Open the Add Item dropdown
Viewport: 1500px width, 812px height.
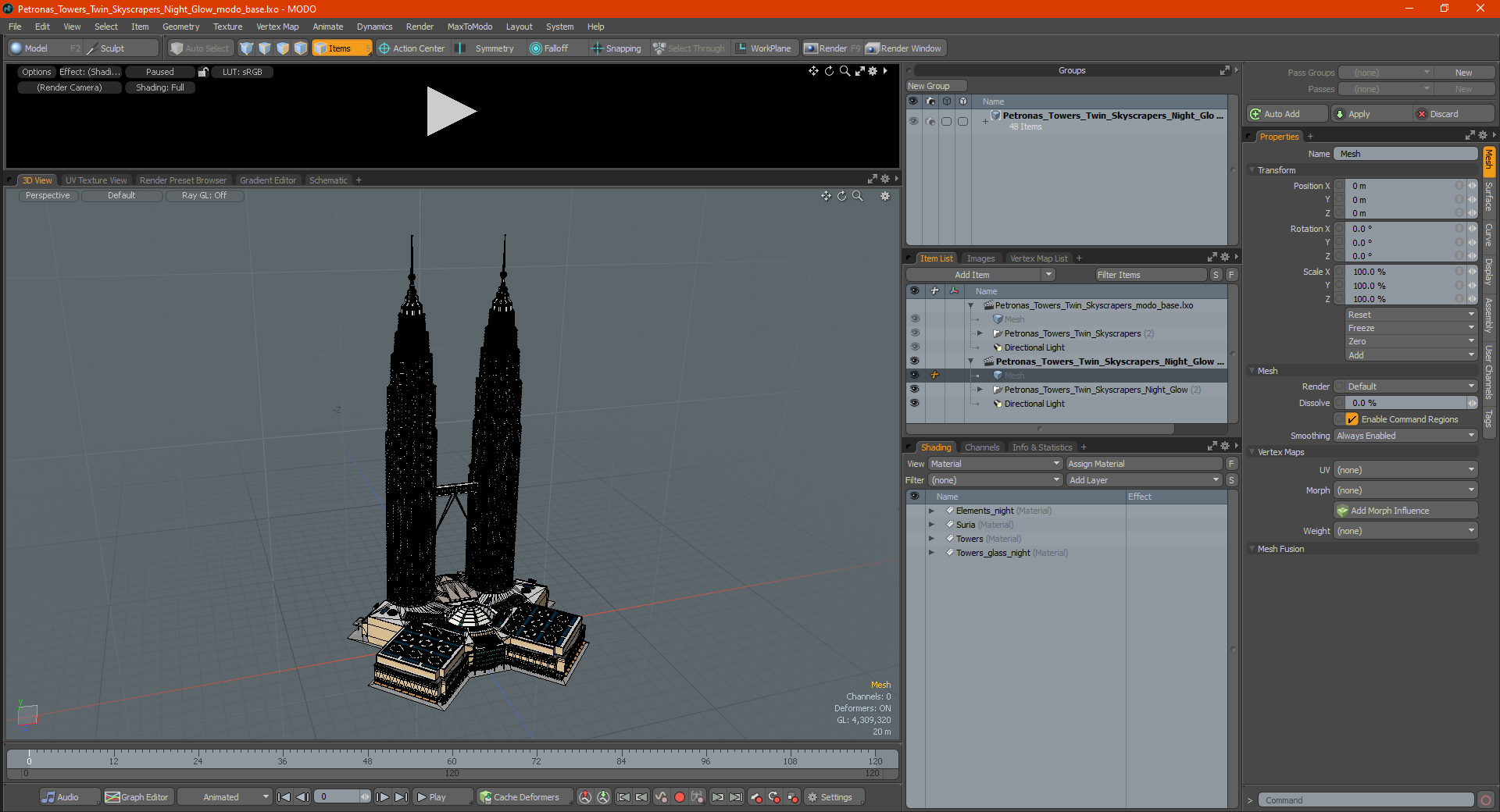[x=981, y=275]
